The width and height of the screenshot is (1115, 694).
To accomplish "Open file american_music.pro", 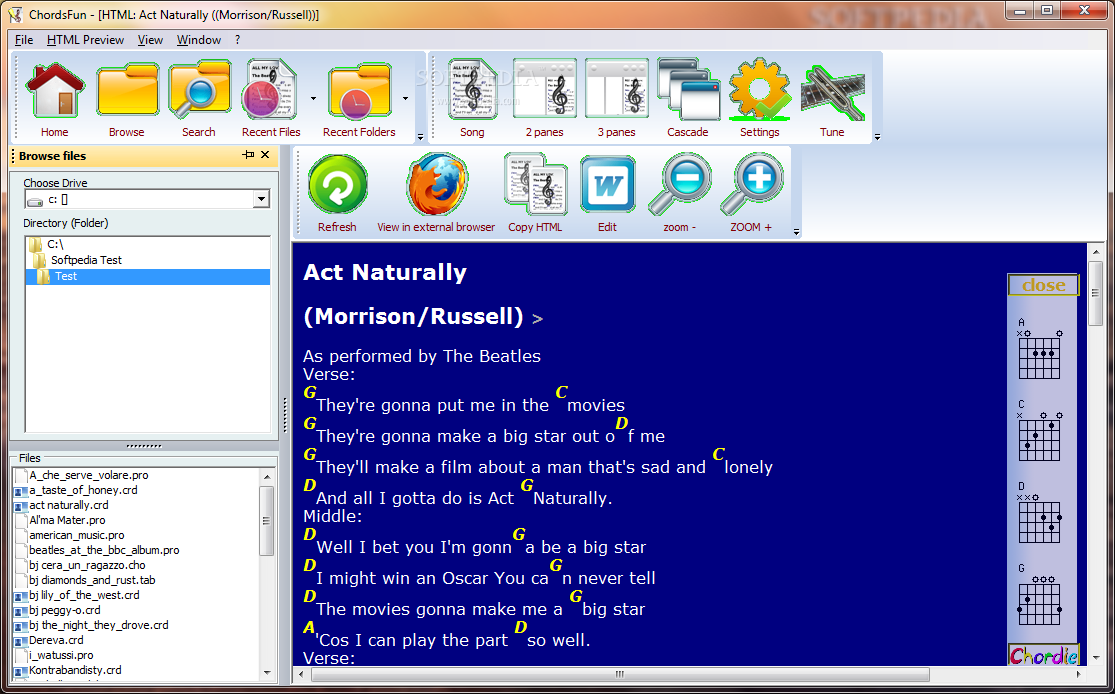I will click(x=76, y=535).
